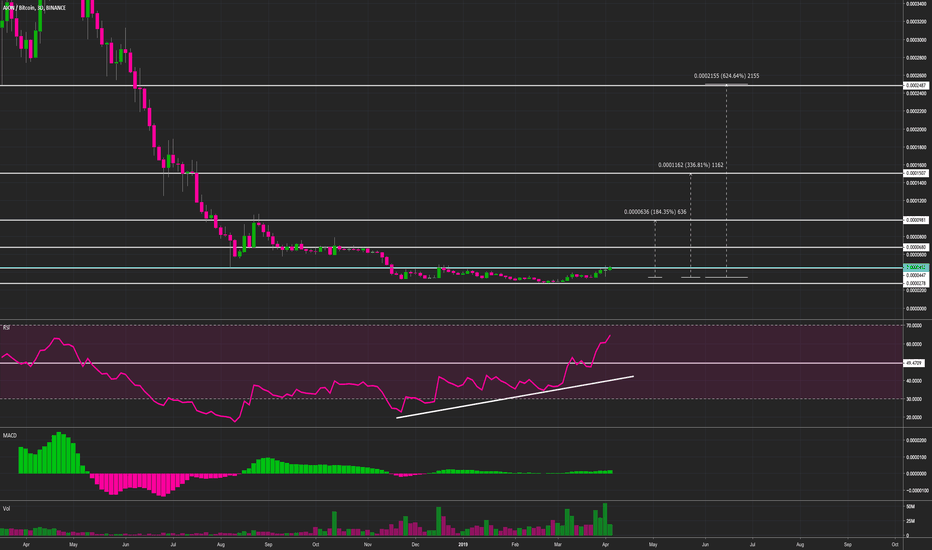The width and height of the screenshot is (932, 550).
Task: Click the 40.0000 RSI axis value
Action: (914, 381)
